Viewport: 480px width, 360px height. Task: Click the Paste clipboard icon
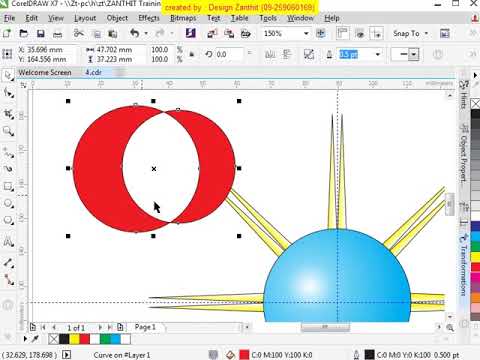(113, 33)
